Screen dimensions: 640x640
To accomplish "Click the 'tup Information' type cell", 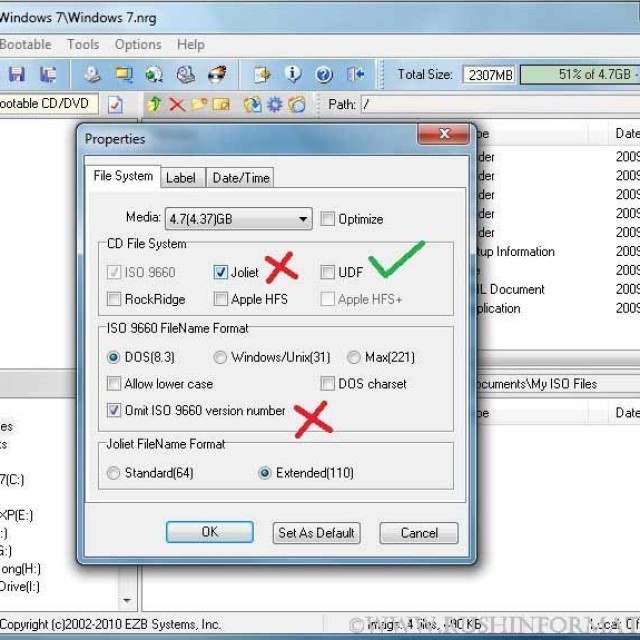I will click(516, 251).
